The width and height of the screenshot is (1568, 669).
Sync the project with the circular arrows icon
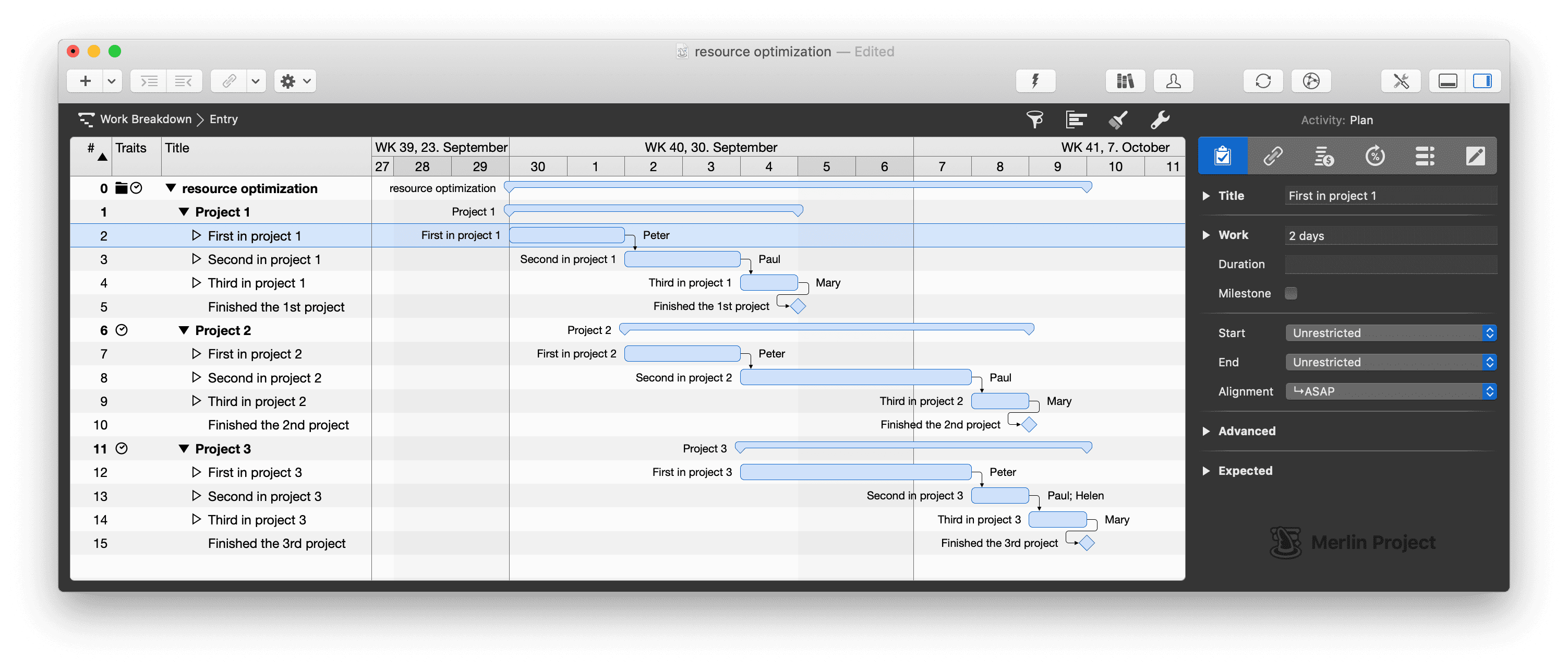[1264, 80]
